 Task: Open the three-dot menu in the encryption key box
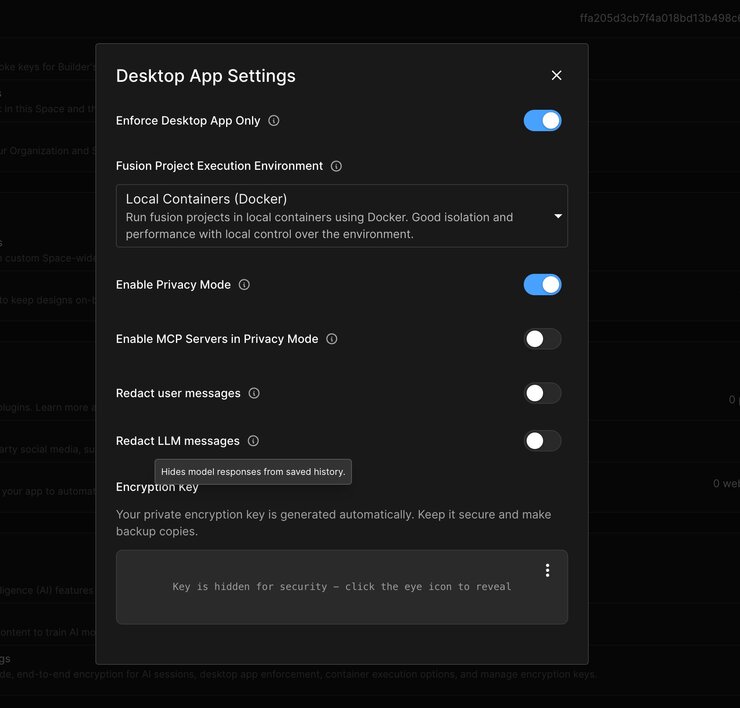[x=547, y=570]
